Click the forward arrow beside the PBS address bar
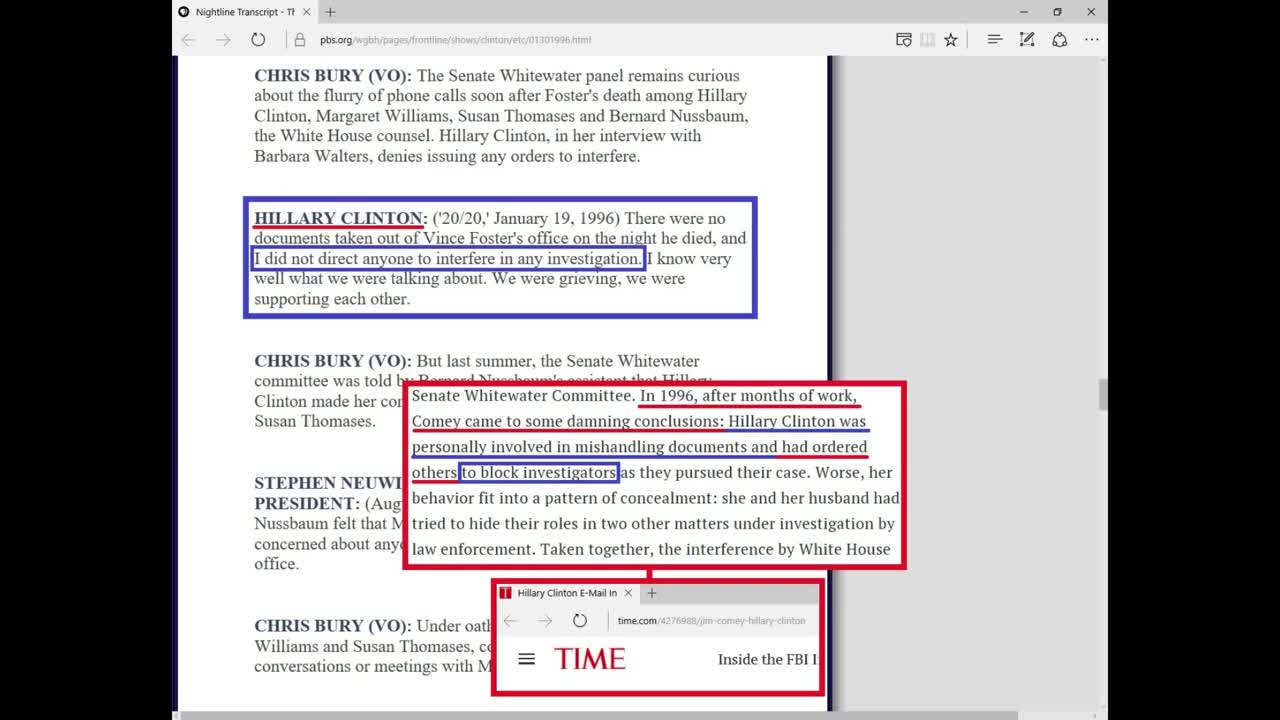 (223, 40)
